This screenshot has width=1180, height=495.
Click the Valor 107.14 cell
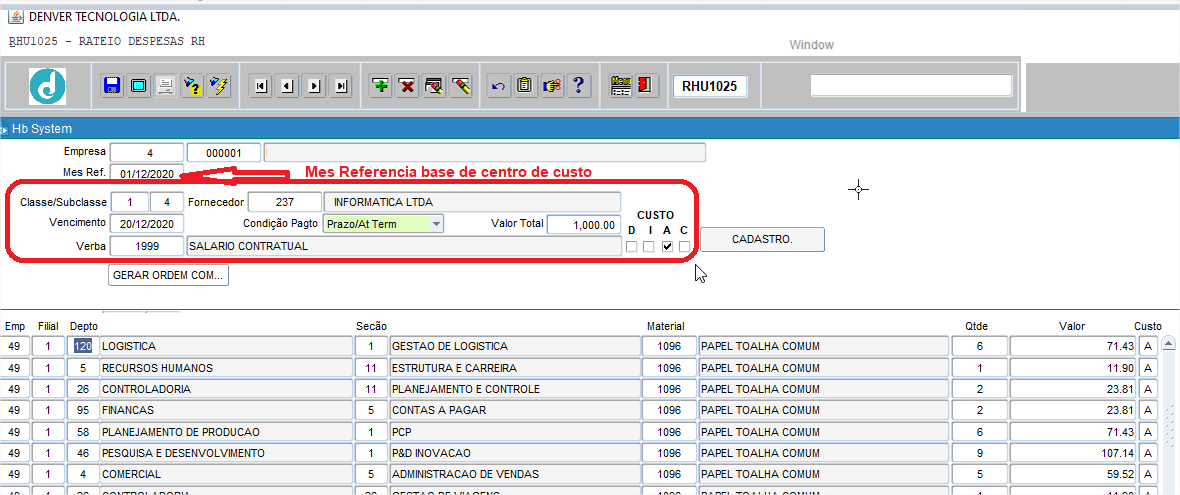pos(1072,454)
